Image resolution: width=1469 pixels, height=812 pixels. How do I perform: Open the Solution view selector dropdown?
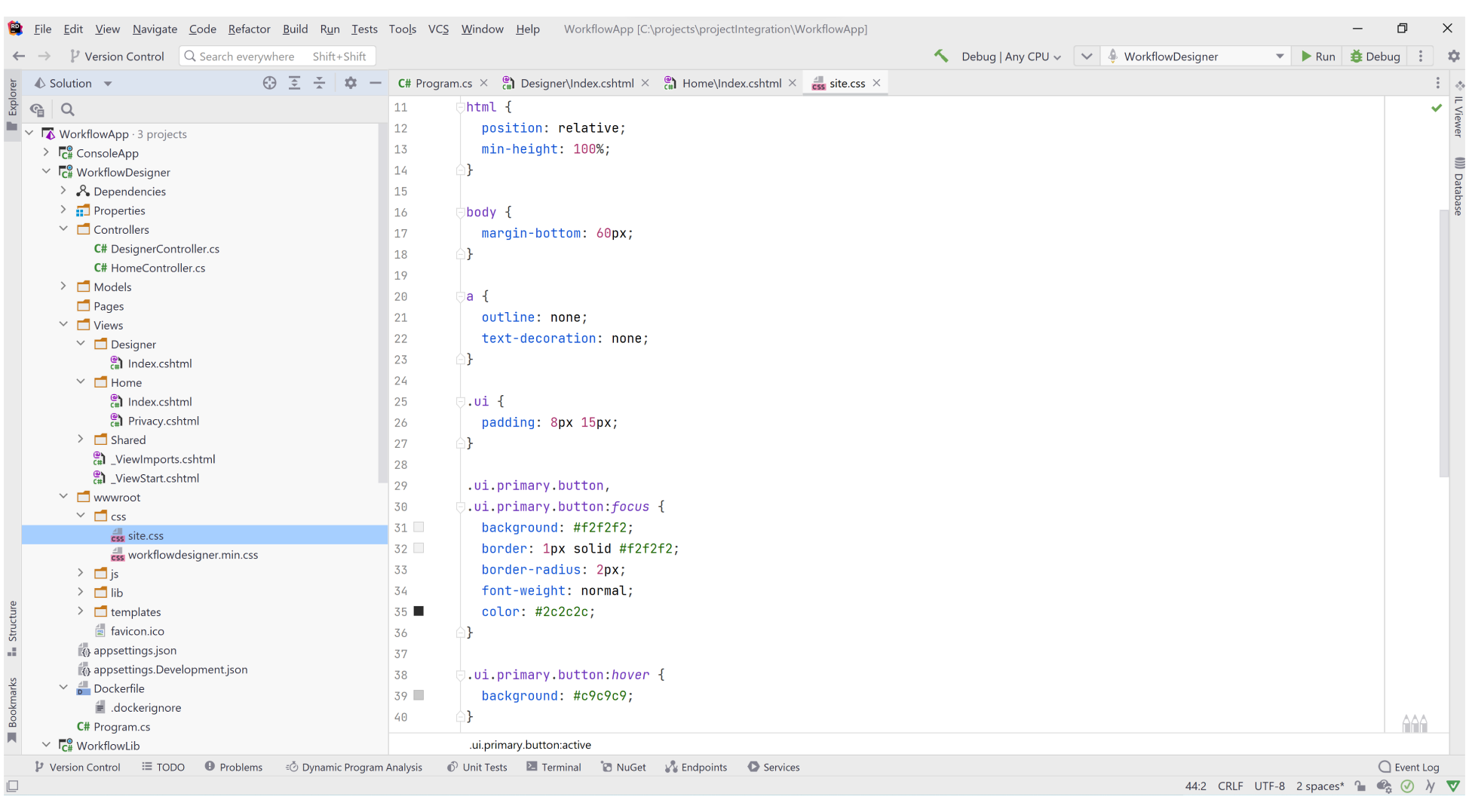pyautogui.click(x=108, y=84)
